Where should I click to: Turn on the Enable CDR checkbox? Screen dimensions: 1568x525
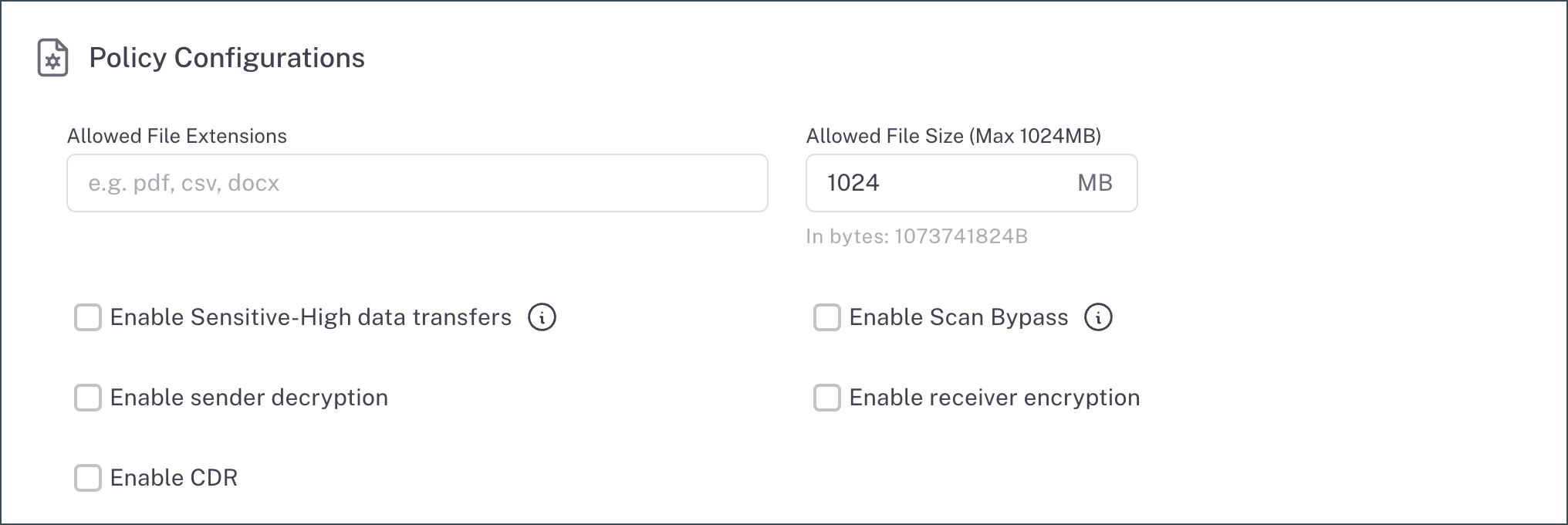coord(88,478)
